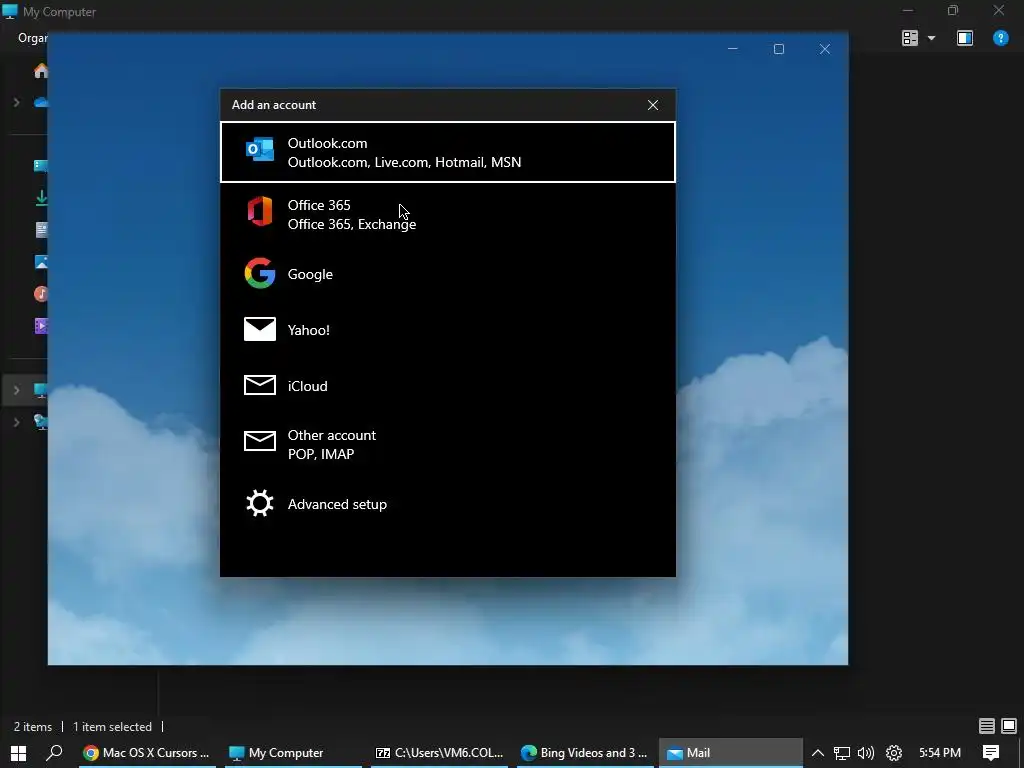Click the '2 items' status text
This screenshot has width=1024, height=768.
(x=33, y=727)
